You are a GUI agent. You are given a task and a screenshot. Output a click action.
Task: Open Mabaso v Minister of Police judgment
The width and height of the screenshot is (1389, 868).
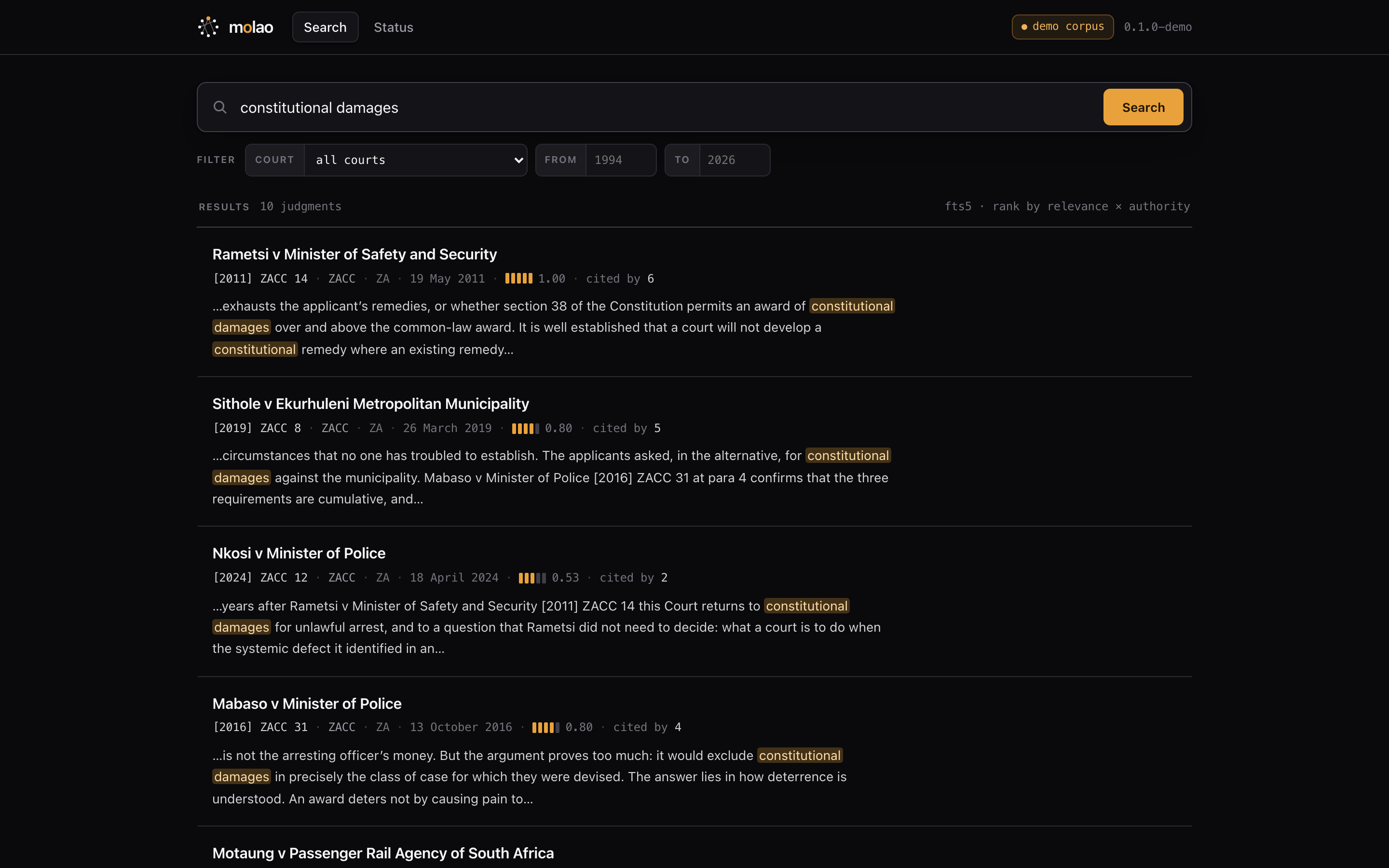307,704
